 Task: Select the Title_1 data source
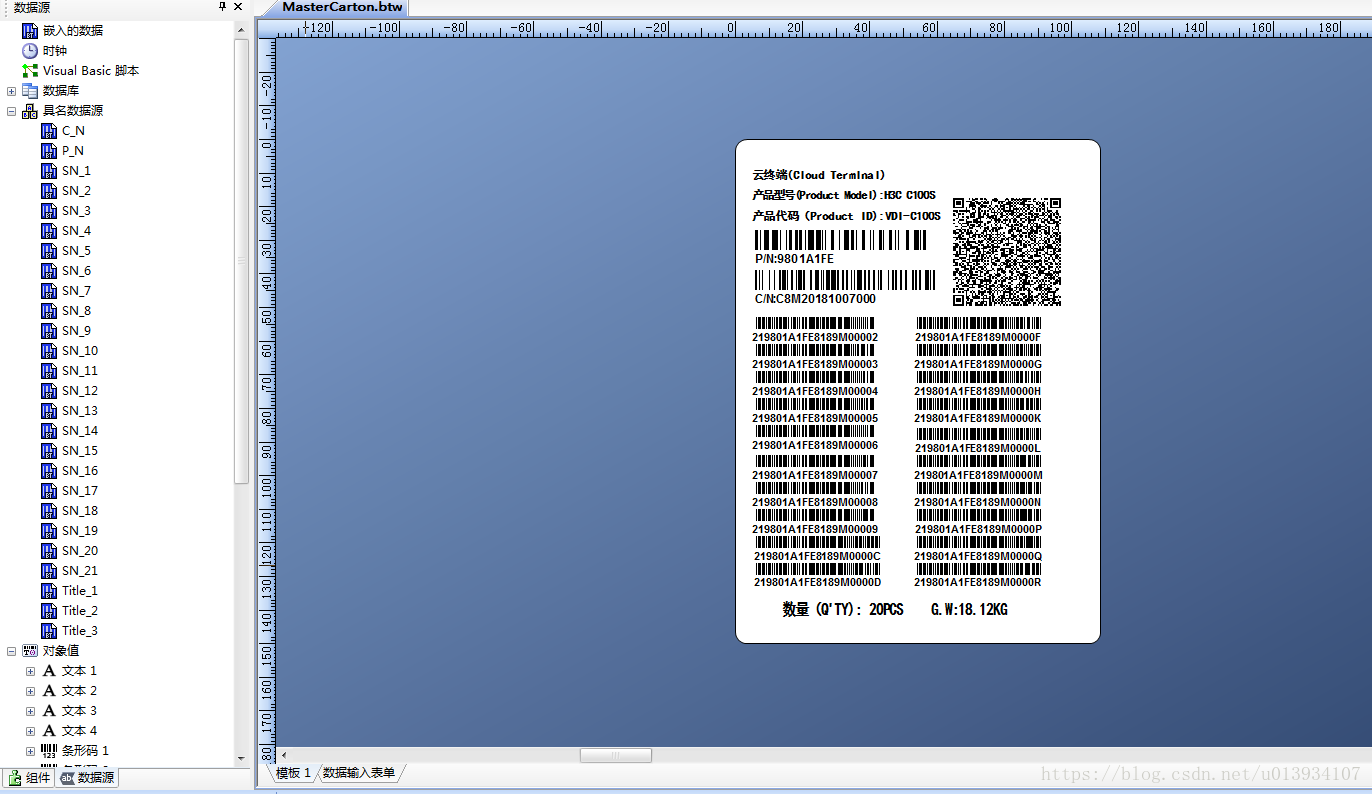pos(80,591)
